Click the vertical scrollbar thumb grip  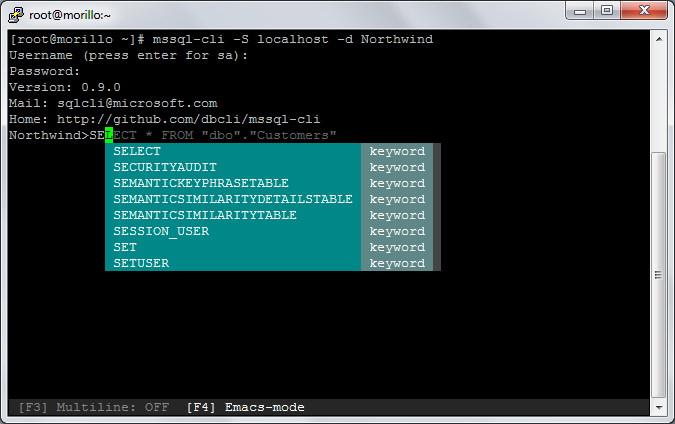(x=659, y=275)
